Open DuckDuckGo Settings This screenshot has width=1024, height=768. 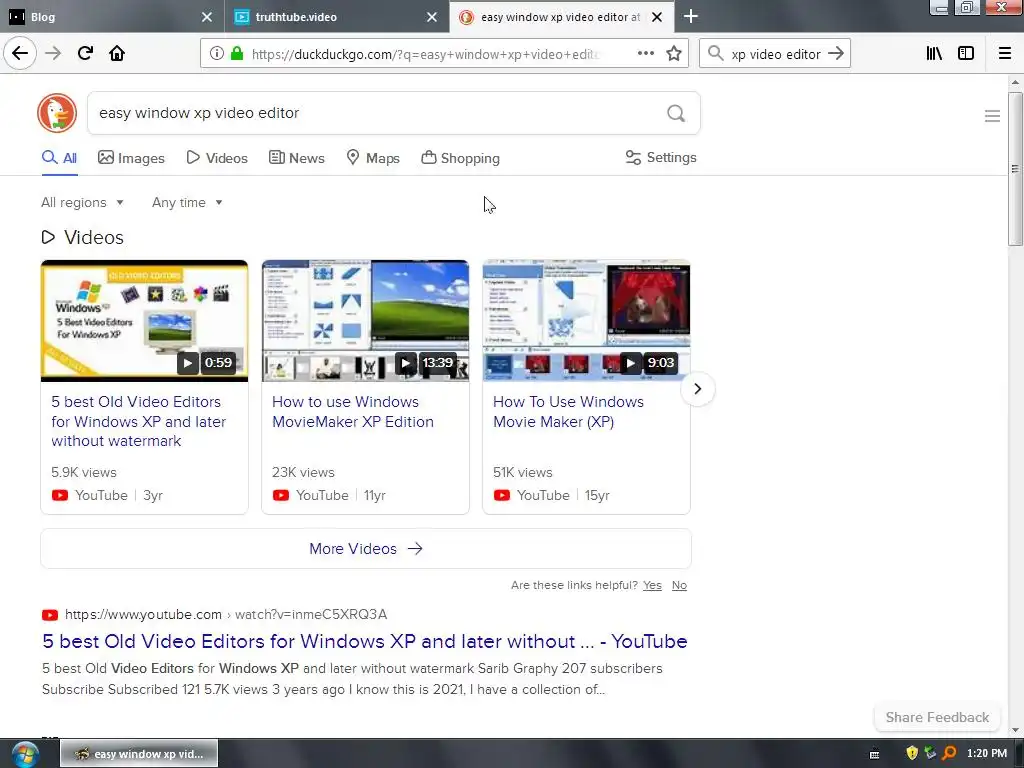pos(661,157)
